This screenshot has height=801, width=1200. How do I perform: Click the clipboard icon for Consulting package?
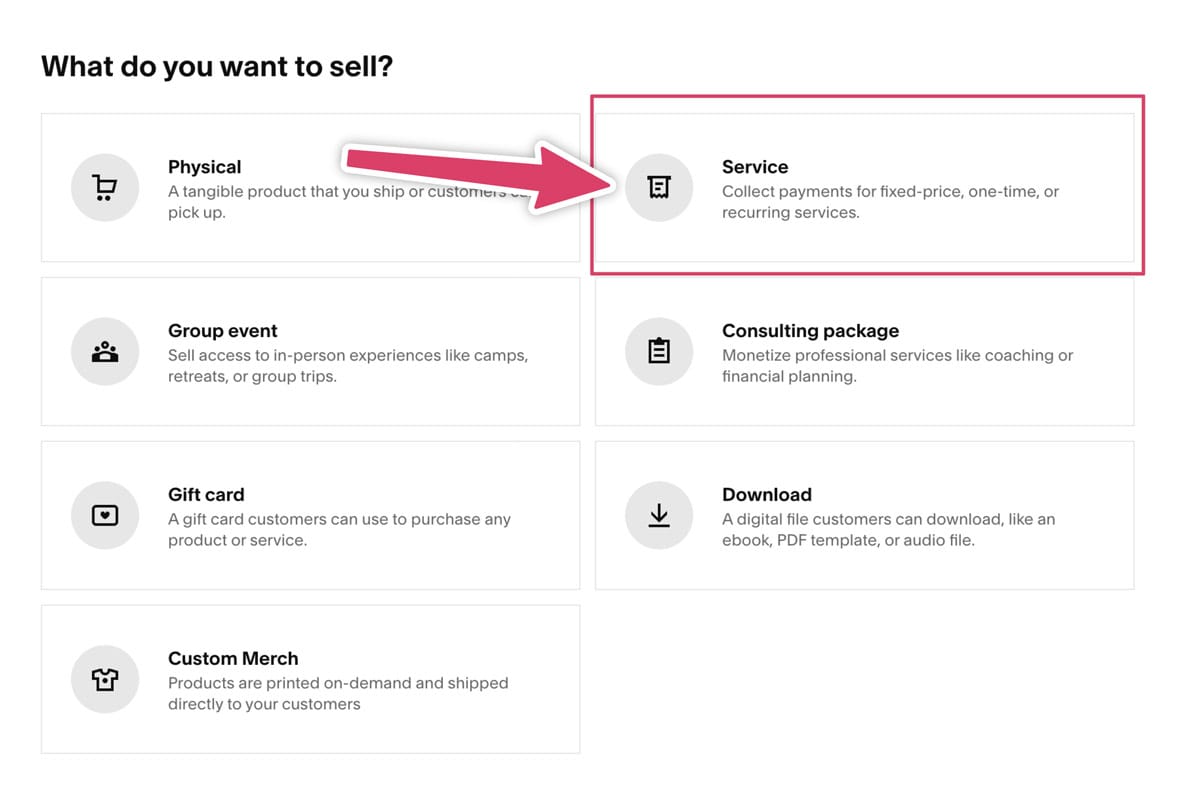point(659,351)
